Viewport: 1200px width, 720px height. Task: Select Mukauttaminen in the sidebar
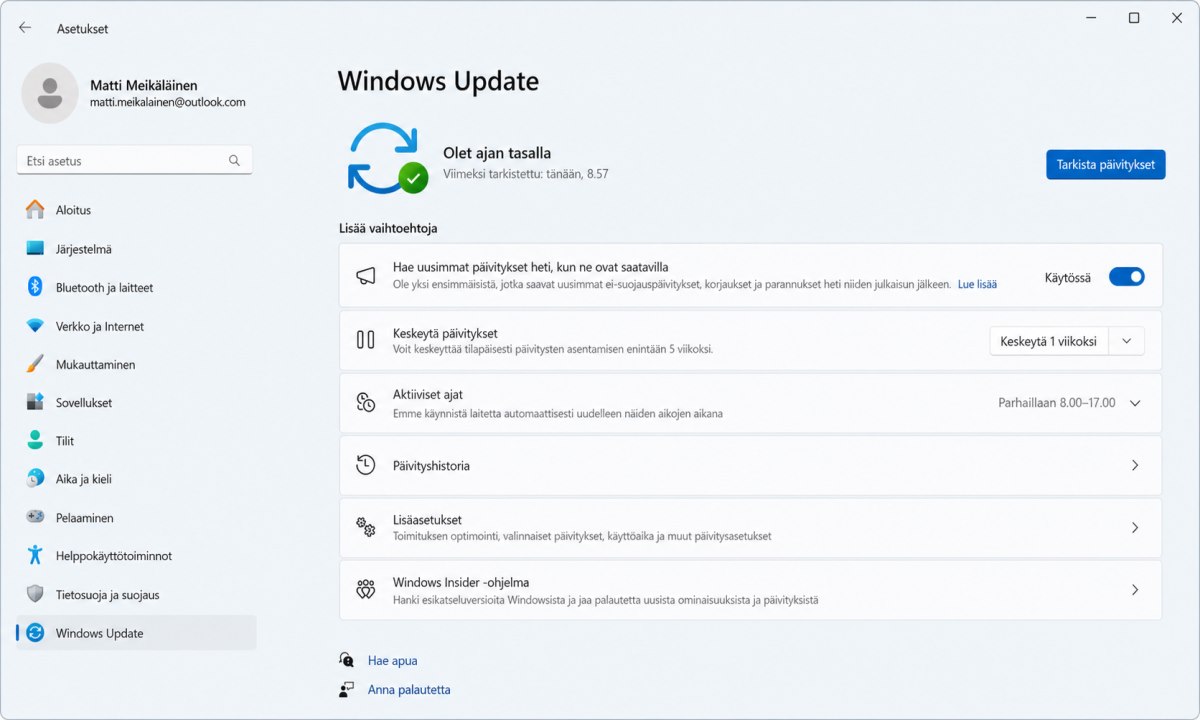point(136,364)
